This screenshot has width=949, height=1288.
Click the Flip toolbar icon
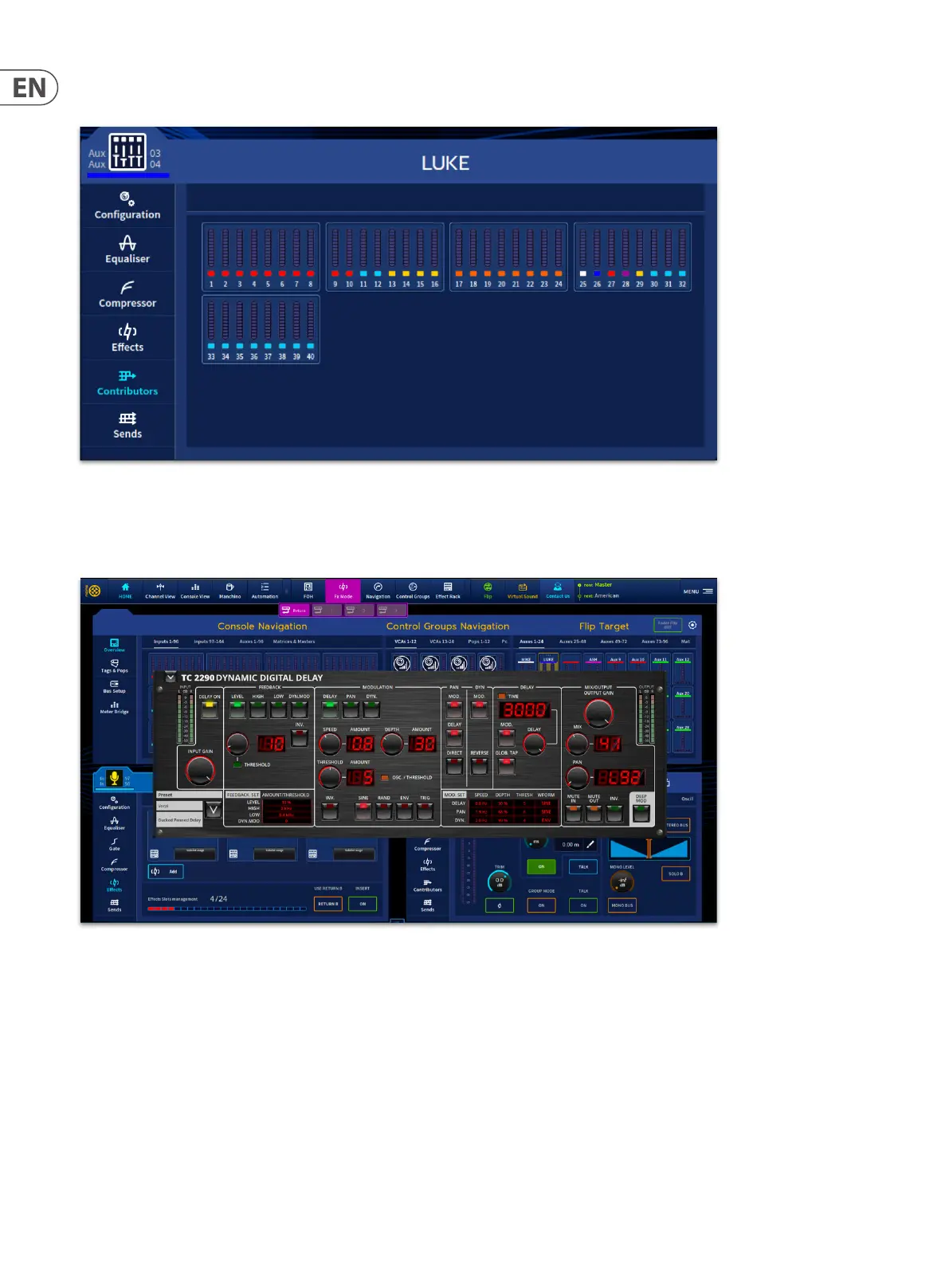(x=488, y=590)
